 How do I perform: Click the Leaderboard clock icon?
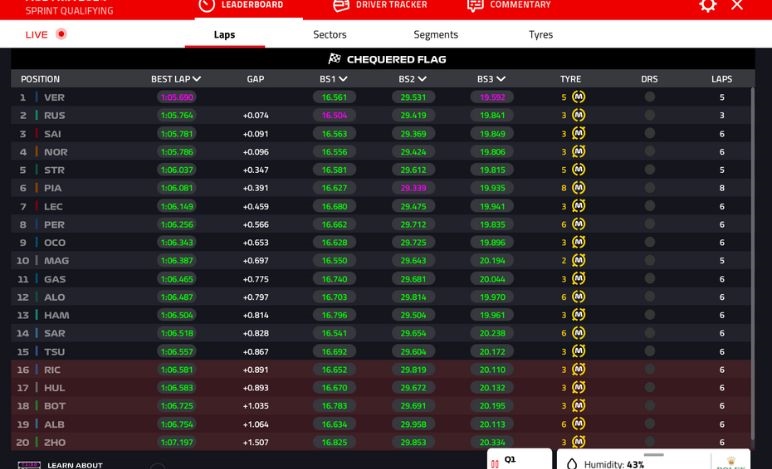pos(207,5)
